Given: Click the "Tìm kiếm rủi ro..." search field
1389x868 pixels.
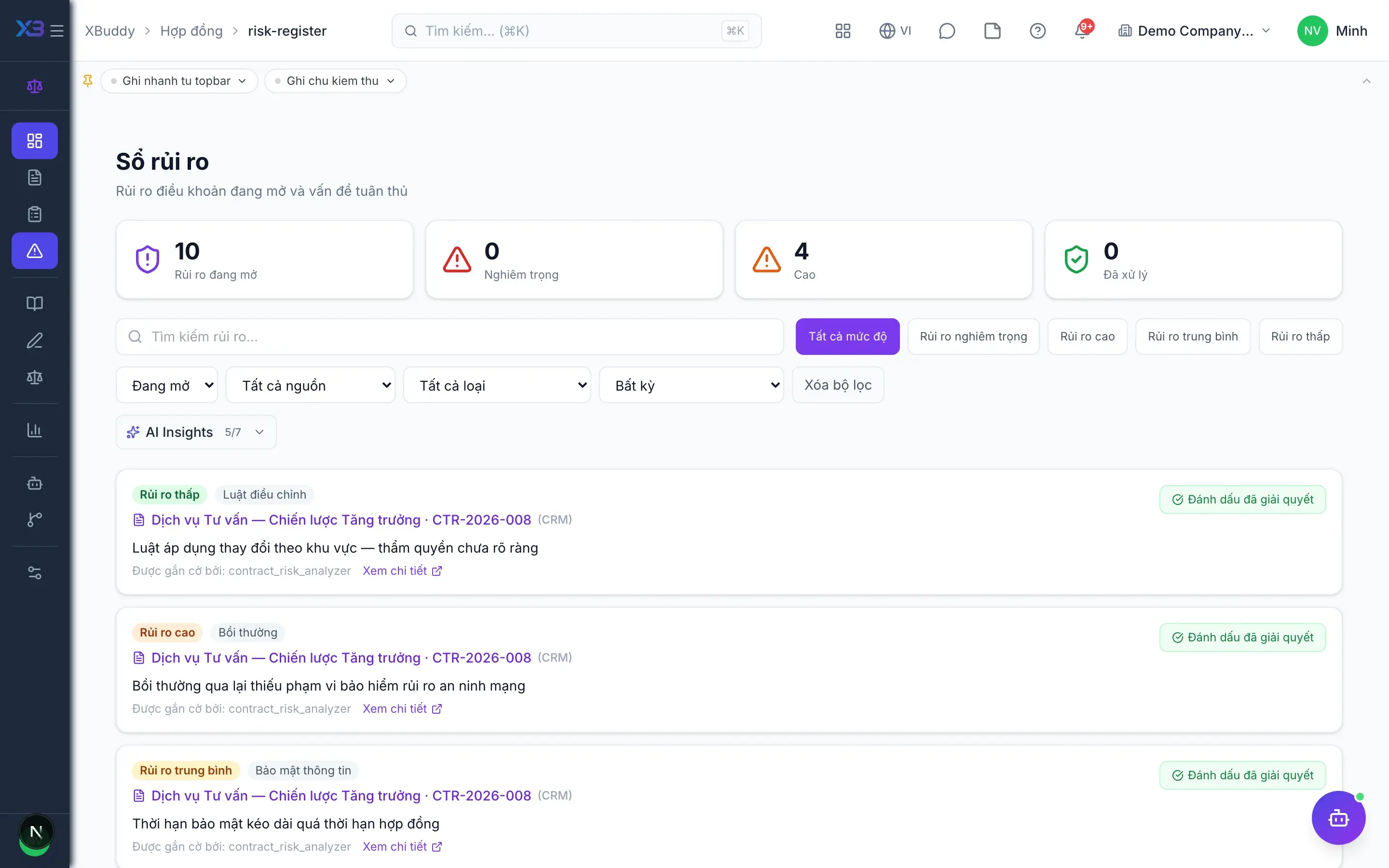Looking at the screenshot, I should (449, 337).
